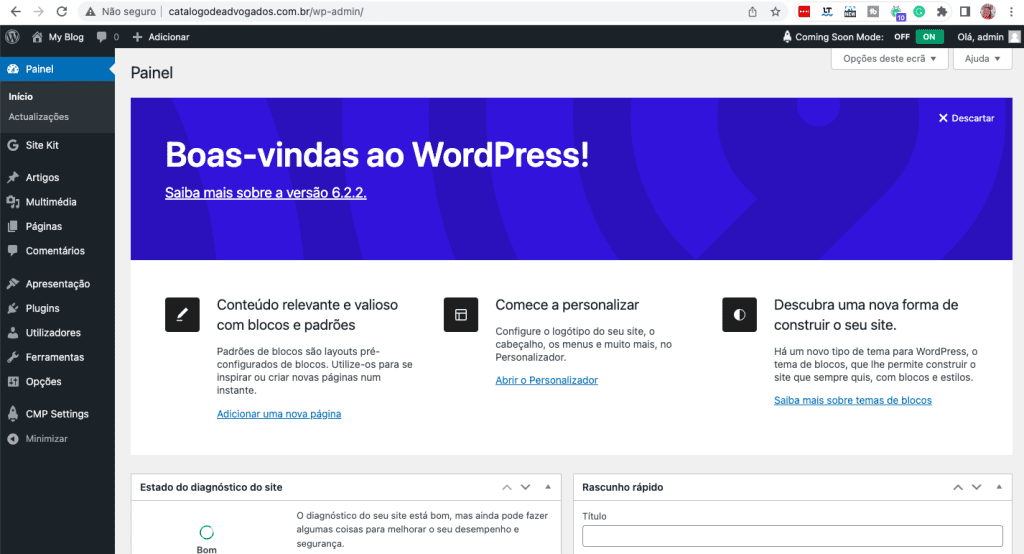Visit My Blog site home
Screen dimensions: 1024x554
point(58,37)
